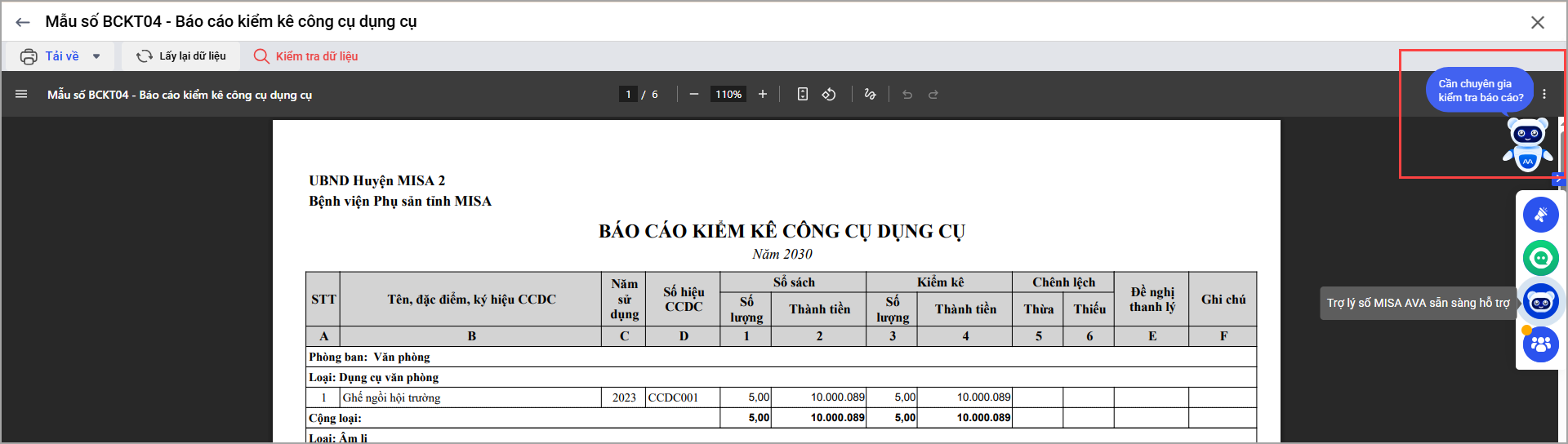Click the back arrow beside report title

click(x=23, y=22)
